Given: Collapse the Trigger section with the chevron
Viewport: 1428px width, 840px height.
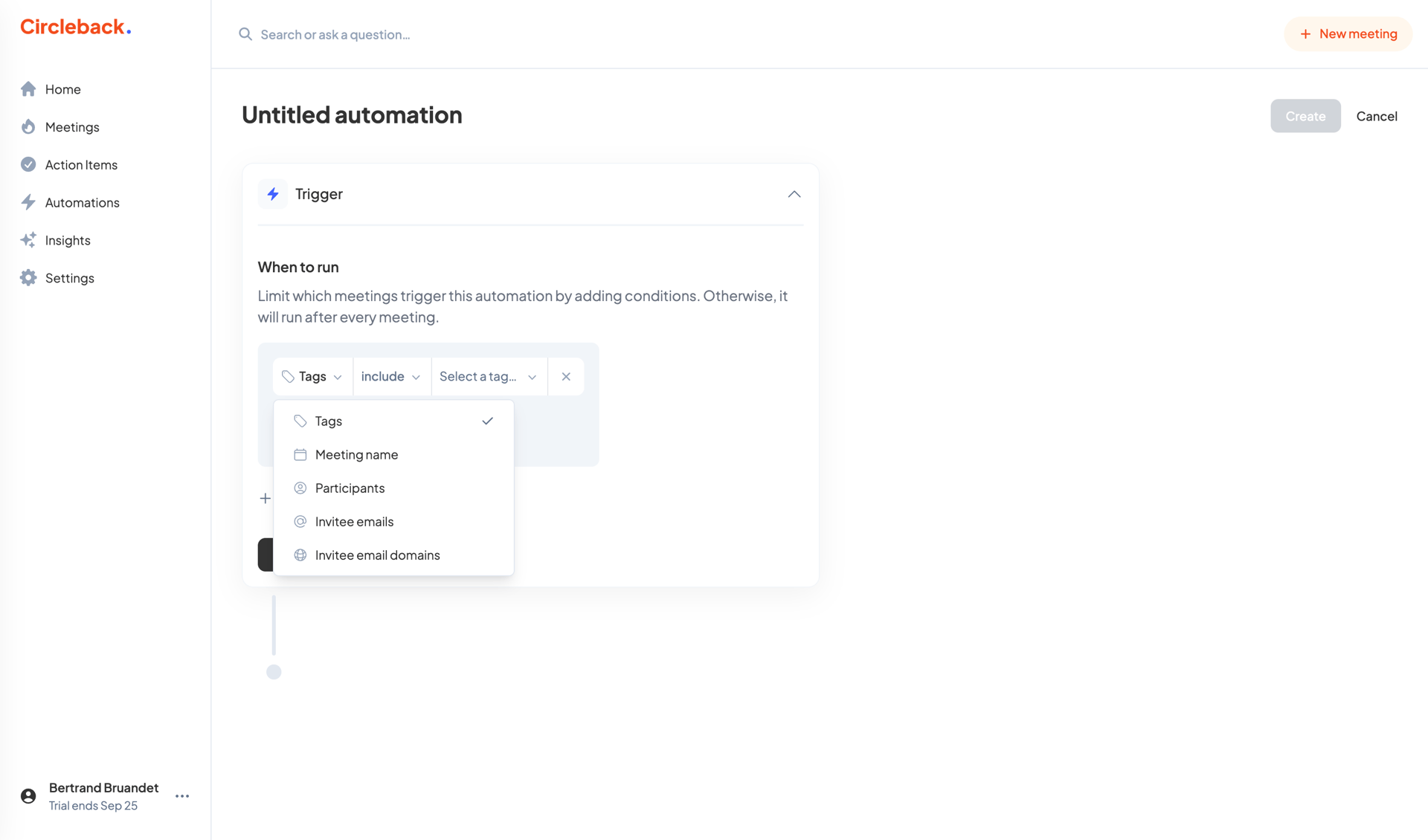Looking at the screenshot, I should coord(793,194).
